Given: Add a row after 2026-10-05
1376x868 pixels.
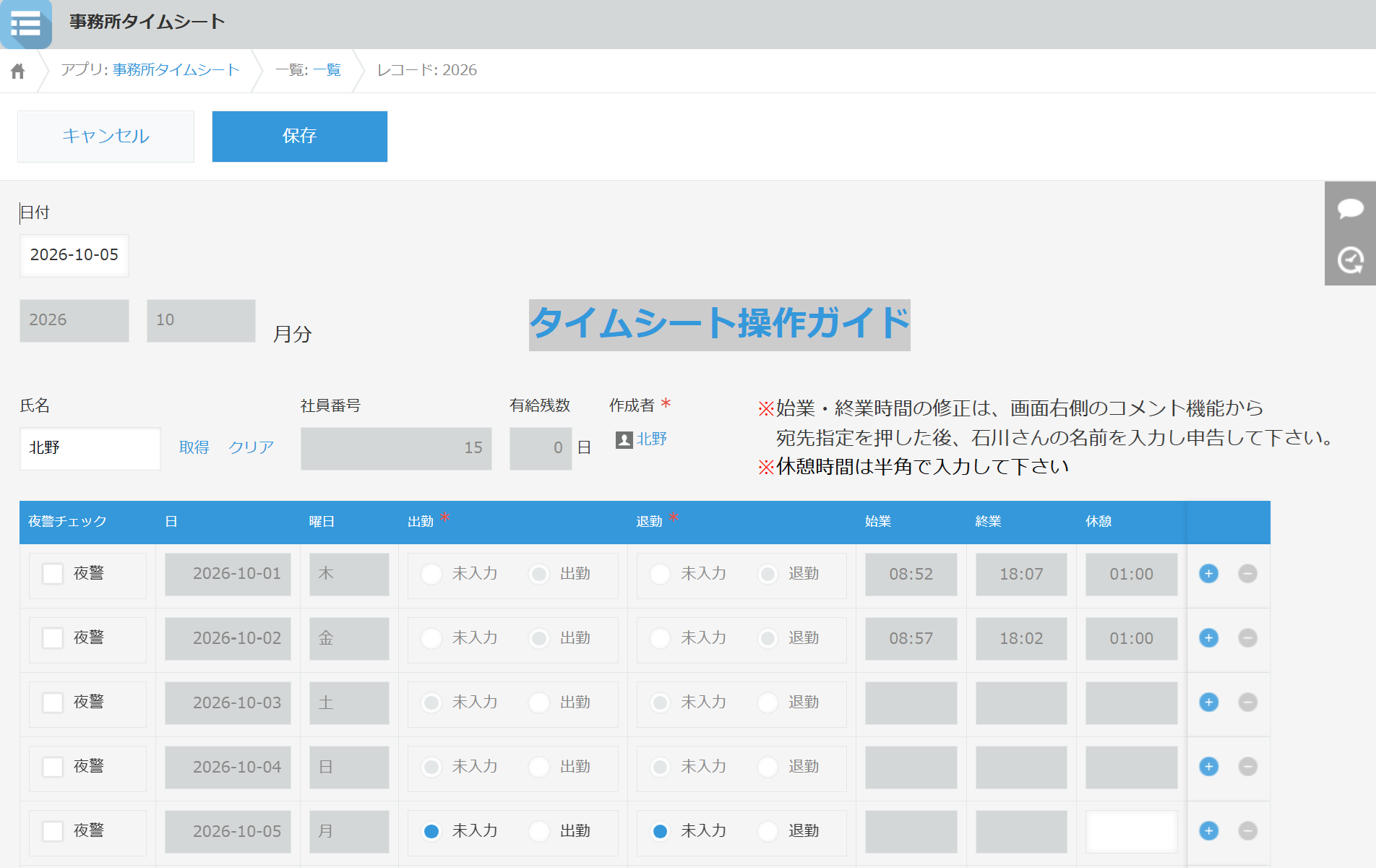Looking at the screenshot, I should 1208,831.
